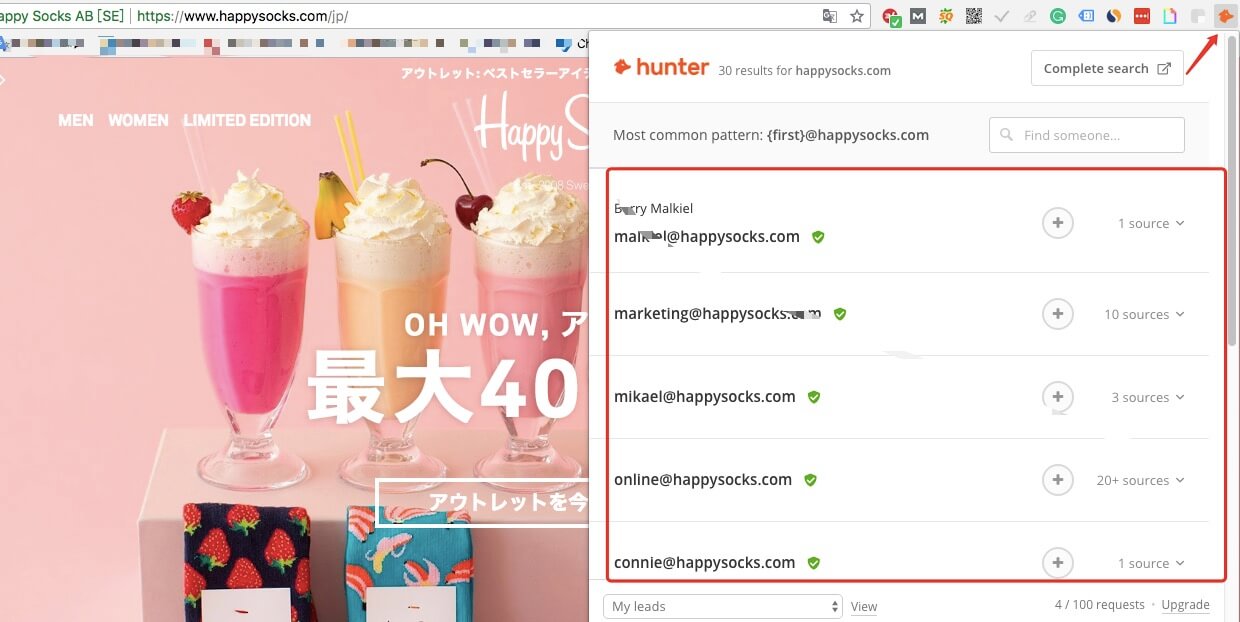Click the View link beside My leads
The height and width of the screenshot is (622, 1240).
(864, 606)
